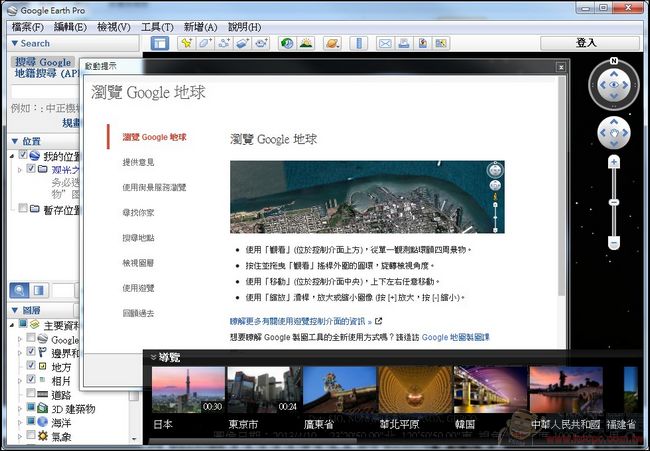Click the startup tips dialog scrollbar
650x451 pixels.
[x=562, y=187]
